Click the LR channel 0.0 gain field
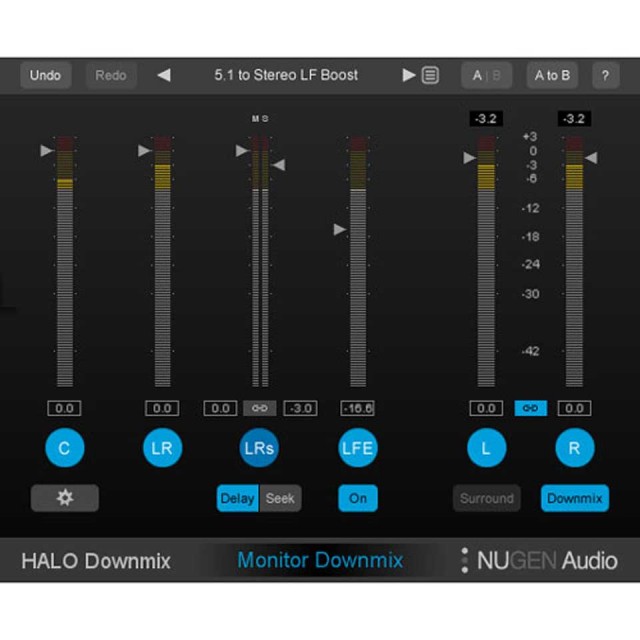Viewport: 640px width, 640px height. coord(162,408)
